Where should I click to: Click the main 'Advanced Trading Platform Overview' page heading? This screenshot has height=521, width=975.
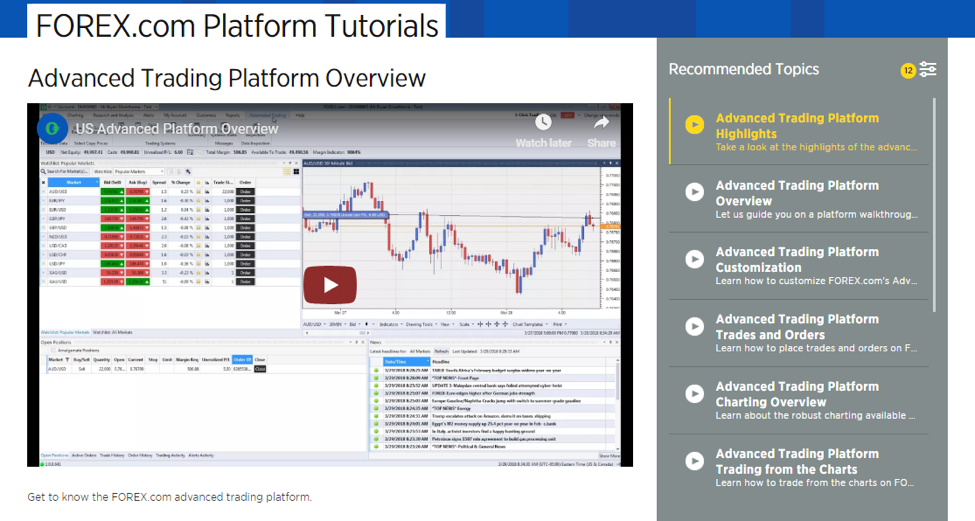pos(227,78)
